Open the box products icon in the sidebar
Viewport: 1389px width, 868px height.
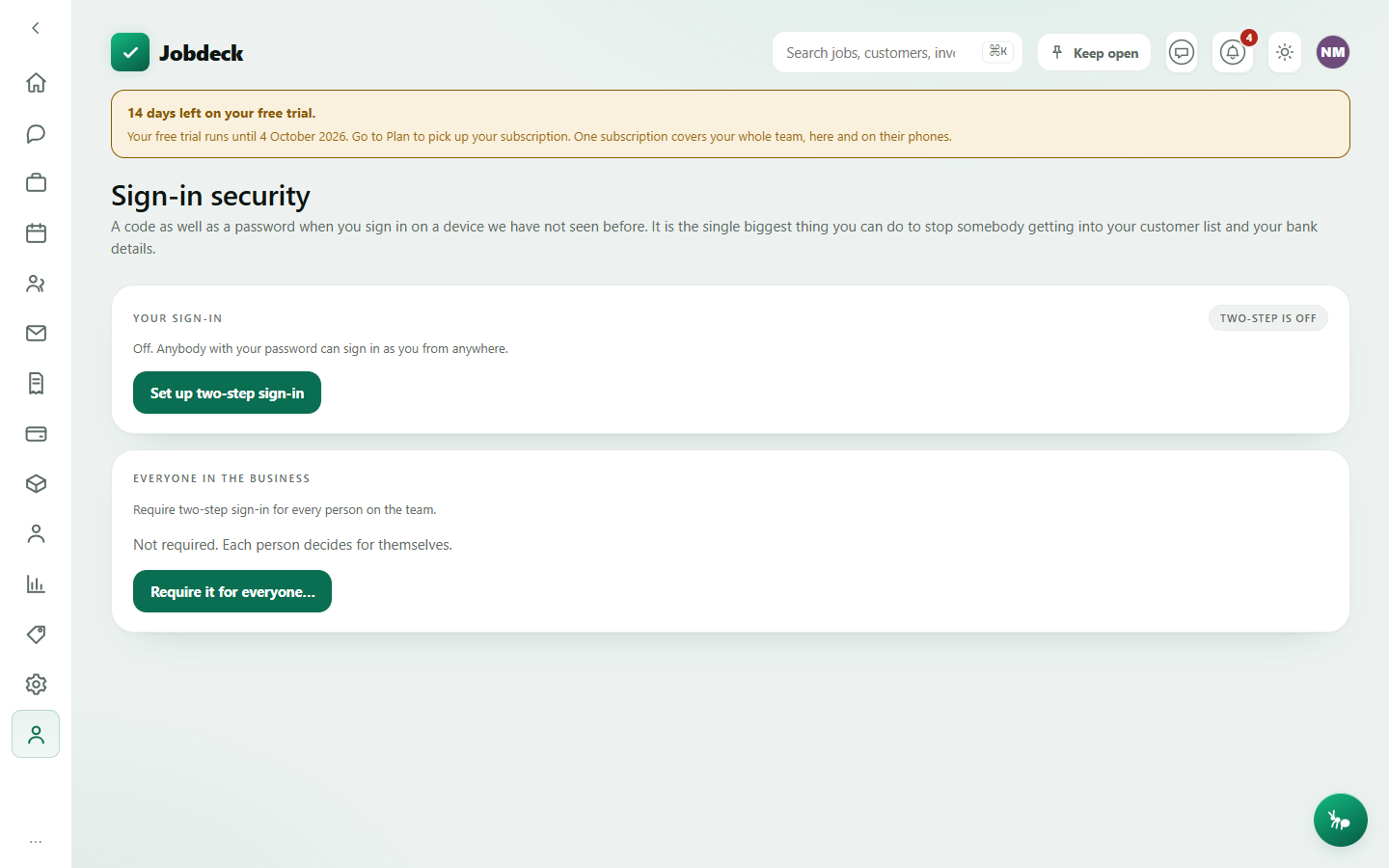tap(36, 484)
